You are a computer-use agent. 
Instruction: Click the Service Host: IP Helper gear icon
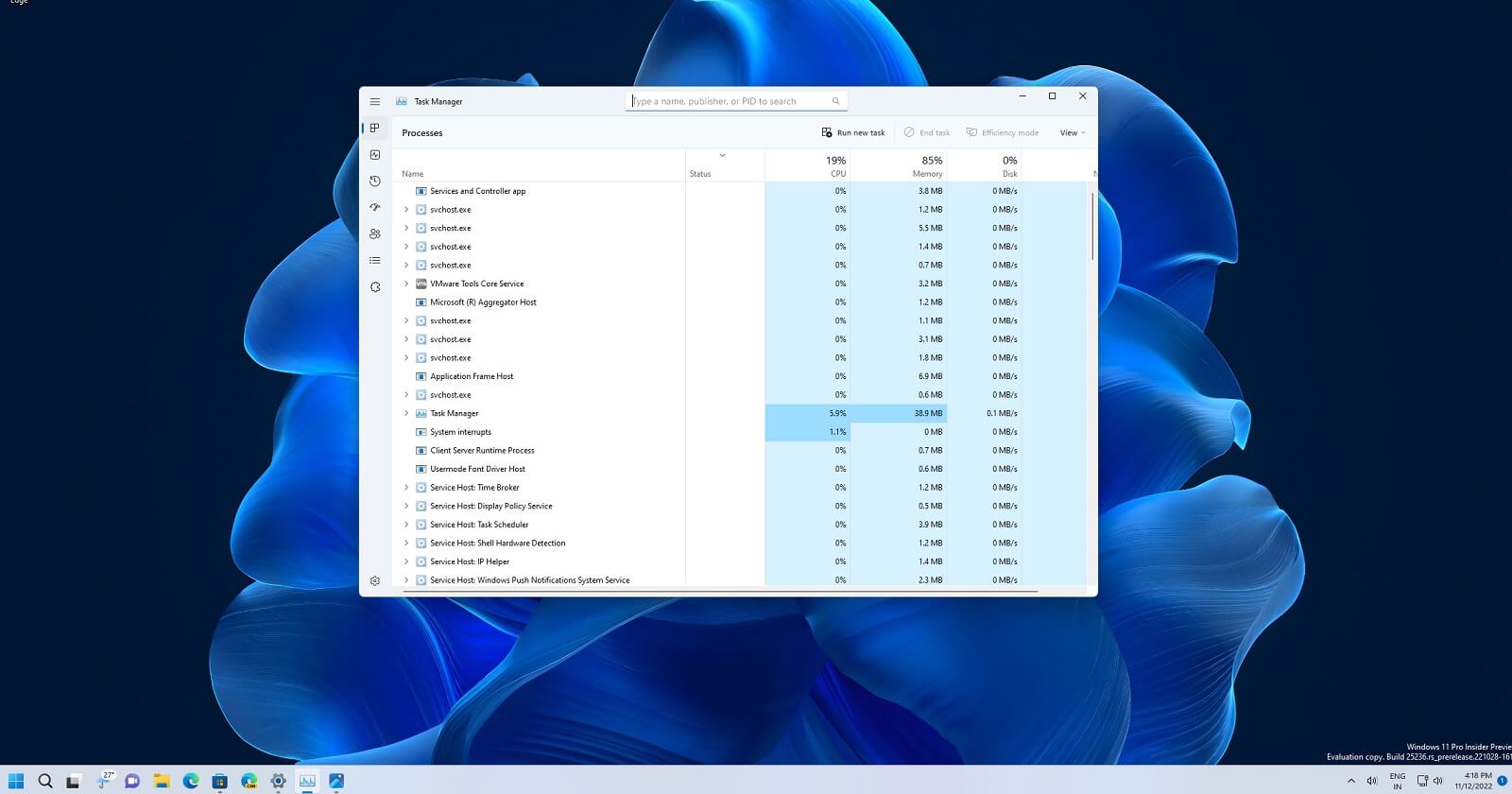421,561
